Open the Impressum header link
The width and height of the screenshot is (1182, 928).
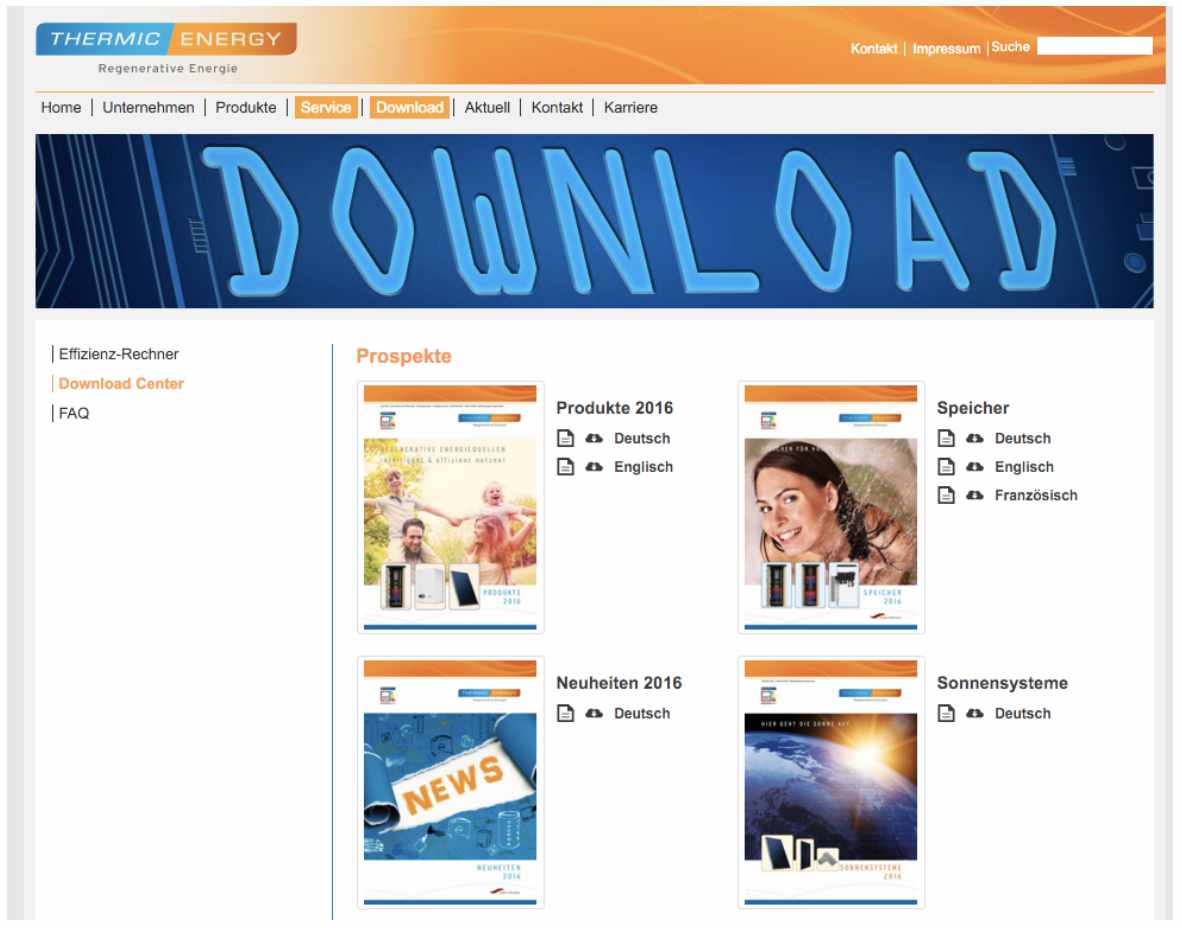(x=947, y=49)
